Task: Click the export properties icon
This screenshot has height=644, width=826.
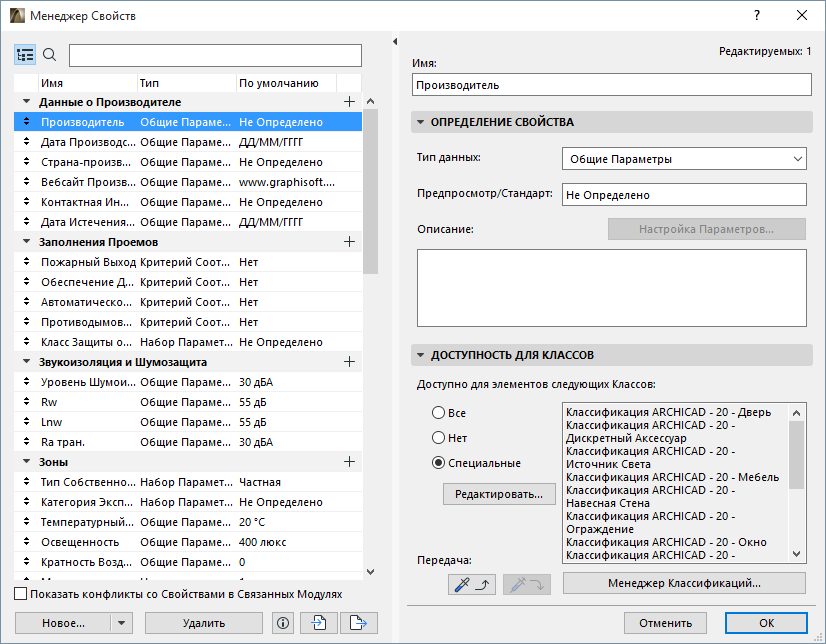Action: 359,623
